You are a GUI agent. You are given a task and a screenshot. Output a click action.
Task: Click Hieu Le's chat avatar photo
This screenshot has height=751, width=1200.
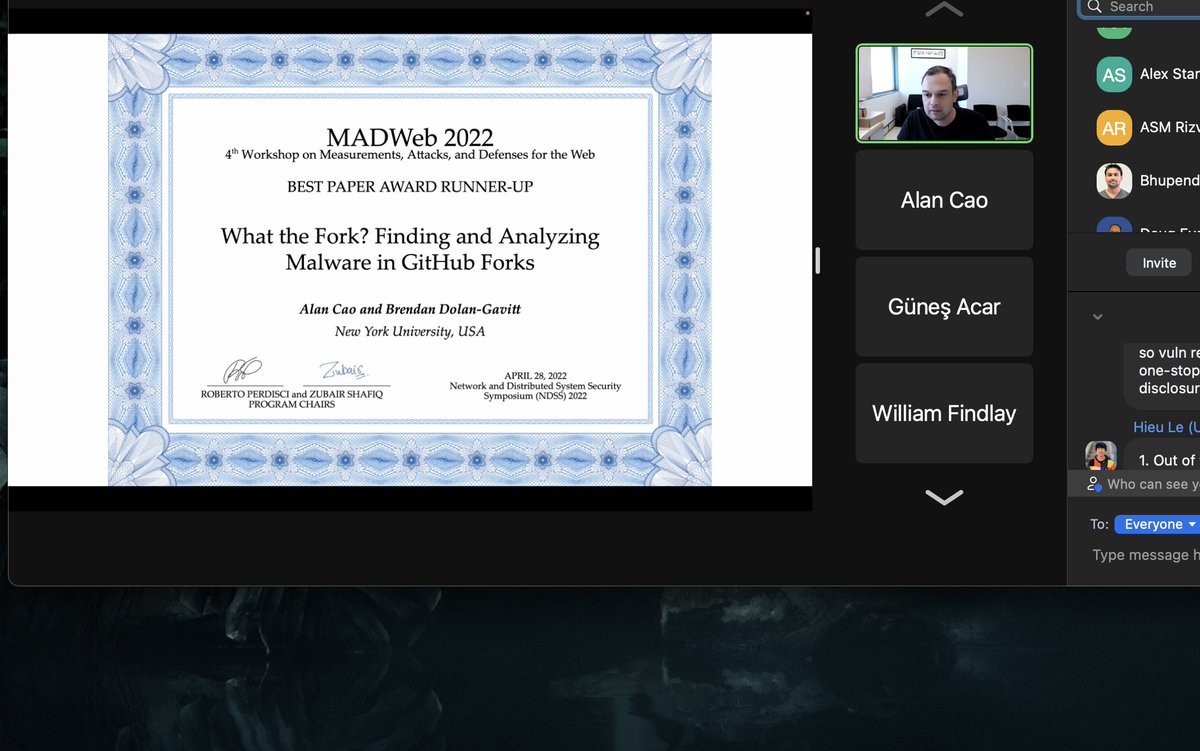coord(1101,456)
